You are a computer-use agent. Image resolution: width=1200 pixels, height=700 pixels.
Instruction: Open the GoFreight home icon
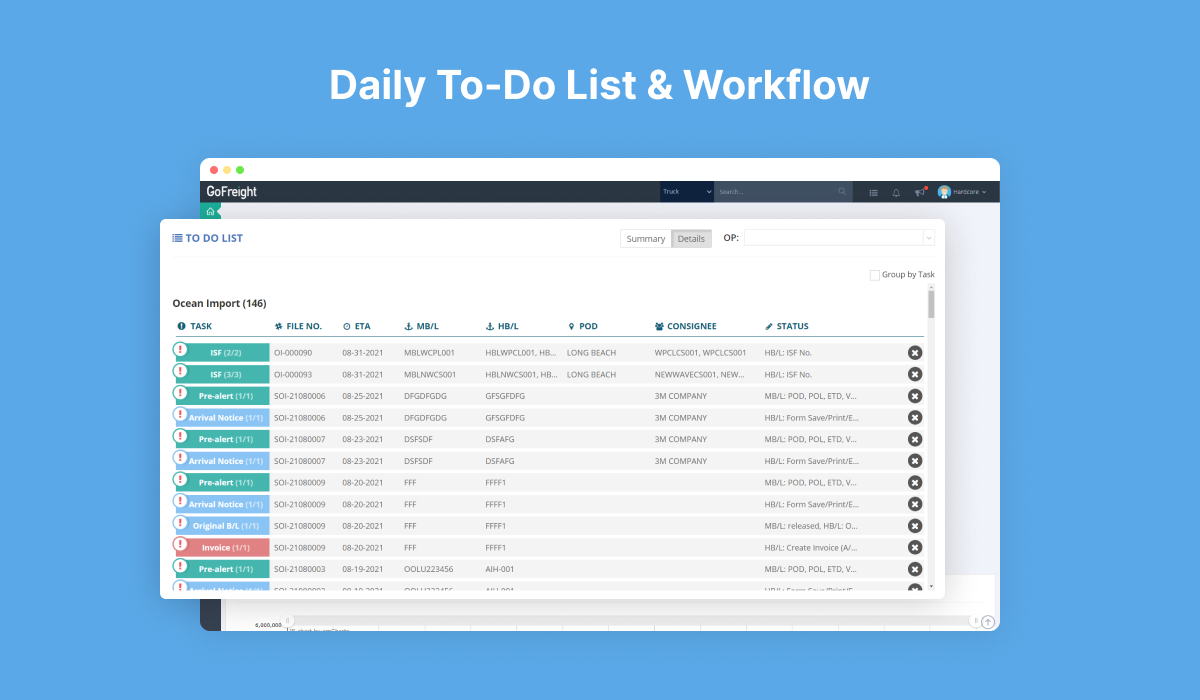tap(210, 211)
